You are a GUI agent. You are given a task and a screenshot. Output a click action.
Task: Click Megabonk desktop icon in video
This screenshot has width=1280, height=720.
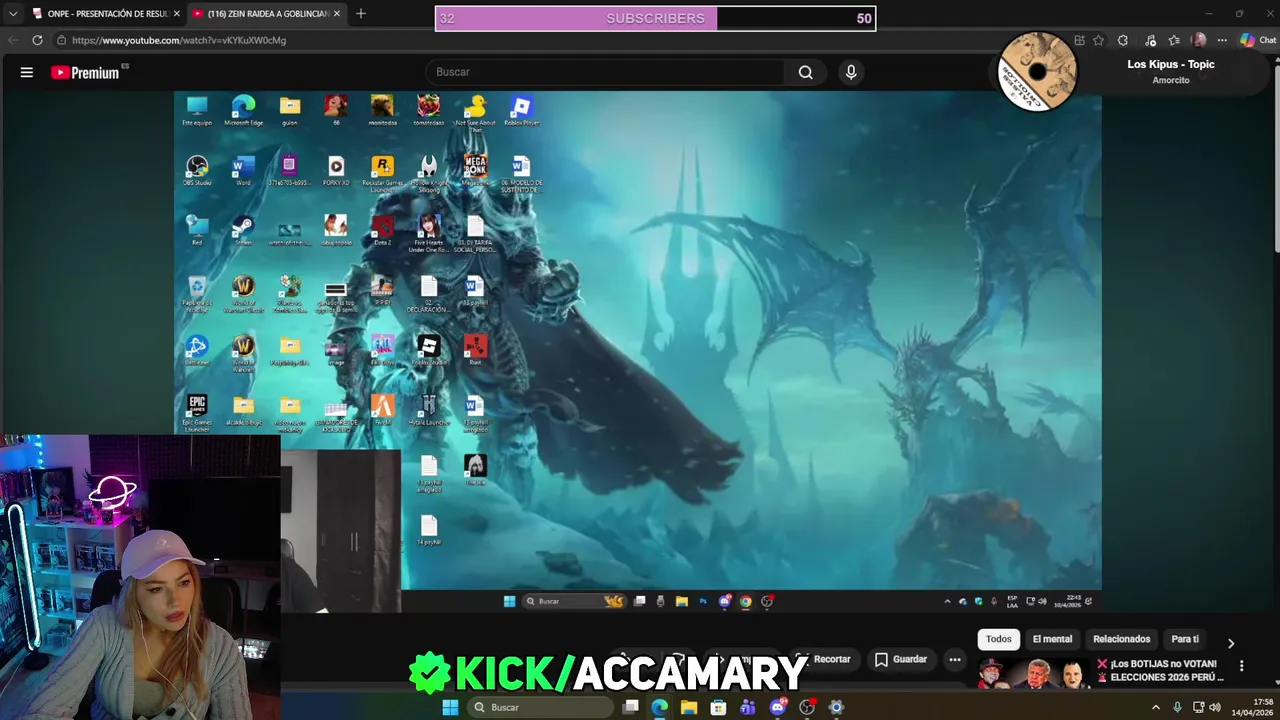point(475,170)
